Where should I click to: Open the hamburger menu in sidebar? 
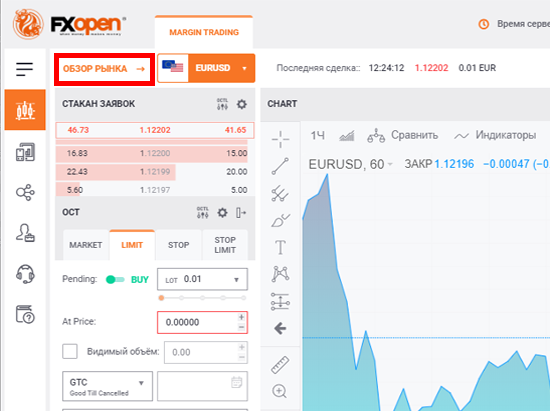25,69
